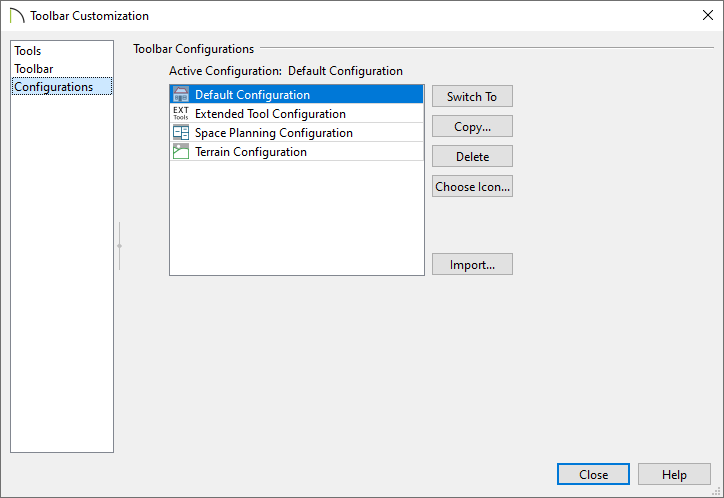Click the resize grip in the dialog corner
Viewport: 724px width, 498px height.
pos(717,491)
